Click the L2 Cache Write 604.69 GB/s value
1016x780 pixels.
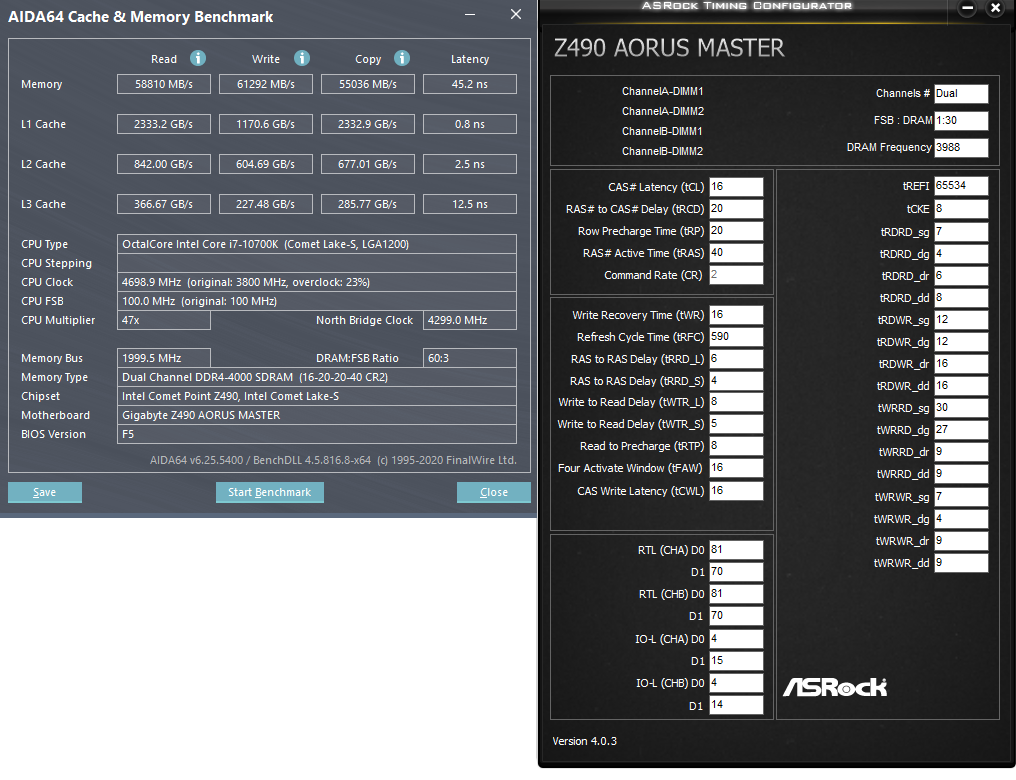pos(266,165)
